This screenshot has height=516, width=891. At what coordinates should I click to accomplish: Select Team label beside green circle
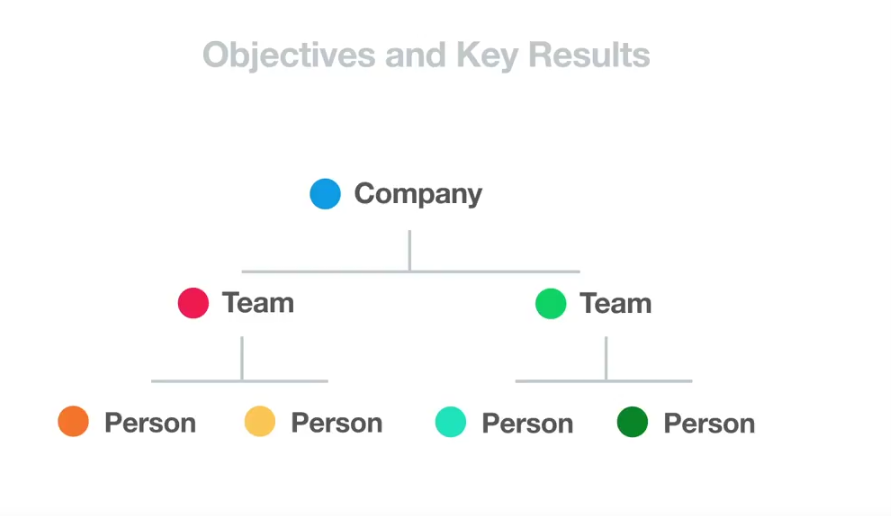[615, 303]
